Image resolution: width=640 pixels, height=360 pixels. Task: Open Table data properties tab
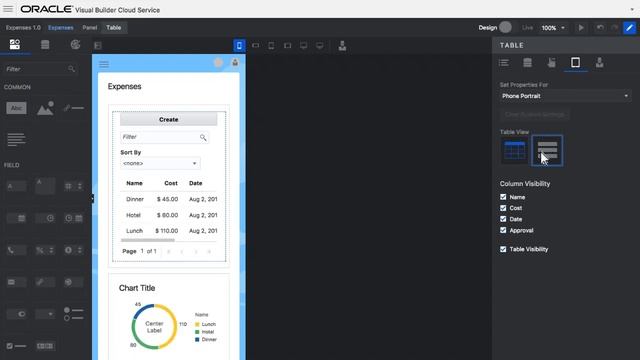[527, 62]
